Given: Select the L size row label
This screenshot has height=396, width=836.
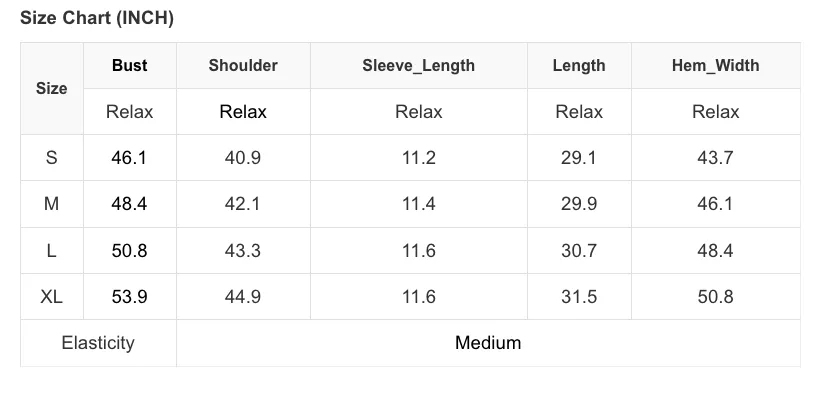Looking at the screenshot, I should pos(52,250).
